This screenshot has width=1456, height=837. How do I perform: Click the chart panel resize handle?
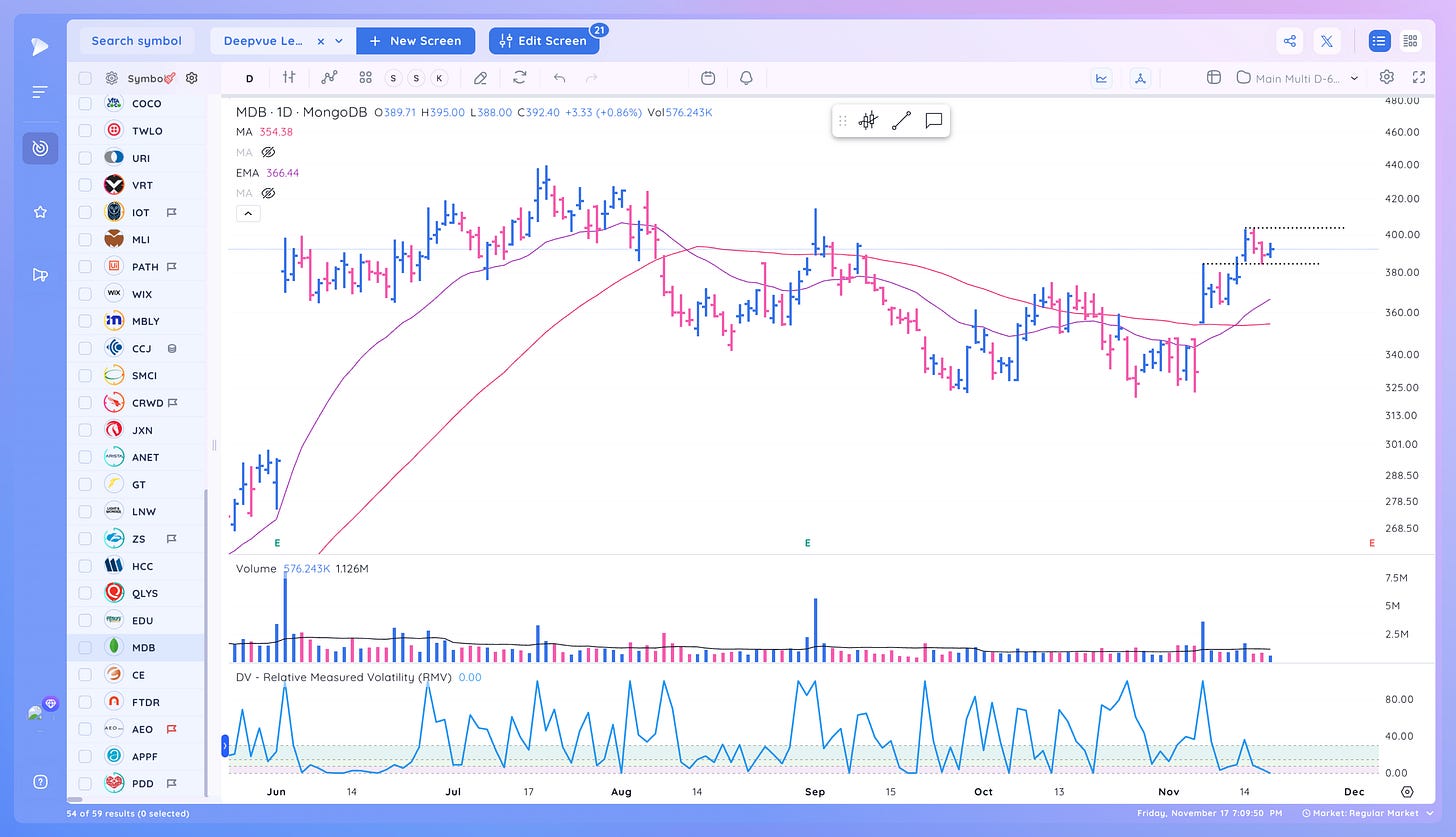tap(214, 445)
